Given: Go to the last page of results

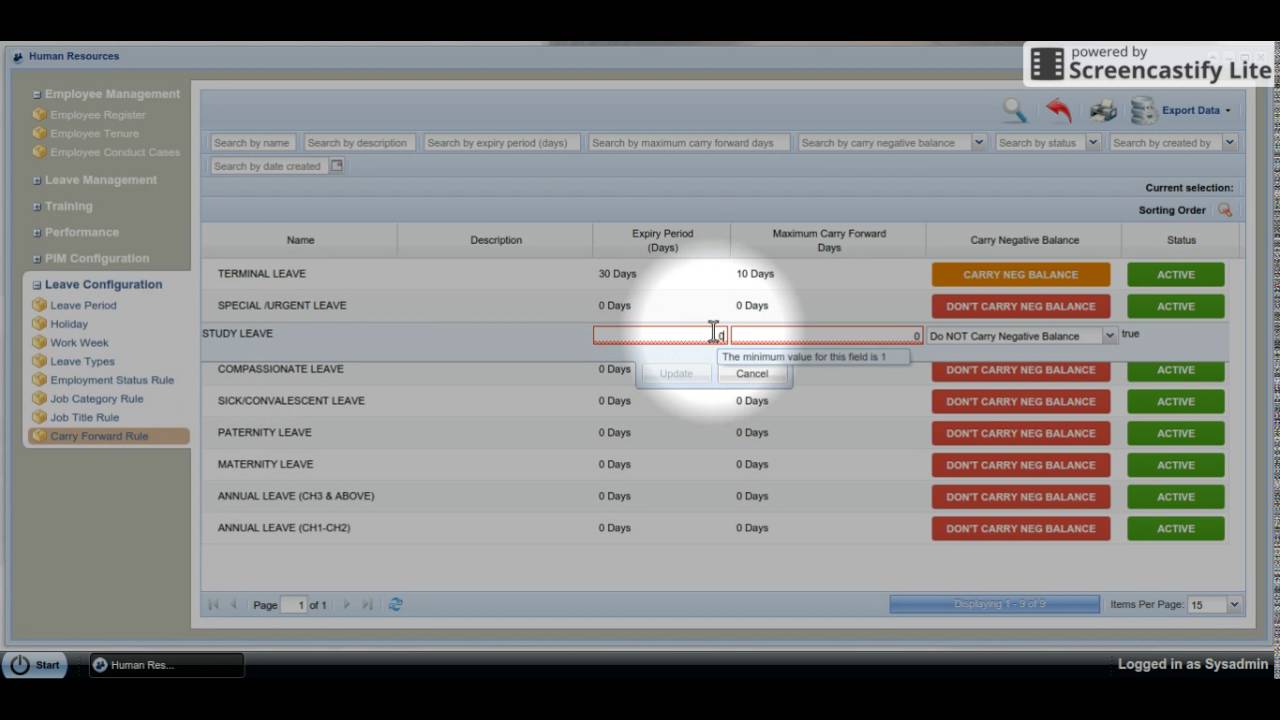Looking at the screenshot, I should (x=367, y=604).
